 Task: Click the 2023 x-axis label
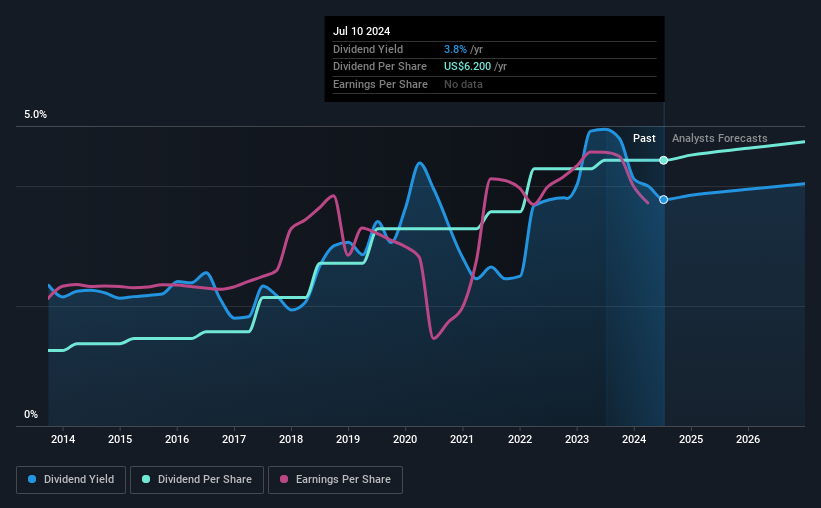click(577, 439)
